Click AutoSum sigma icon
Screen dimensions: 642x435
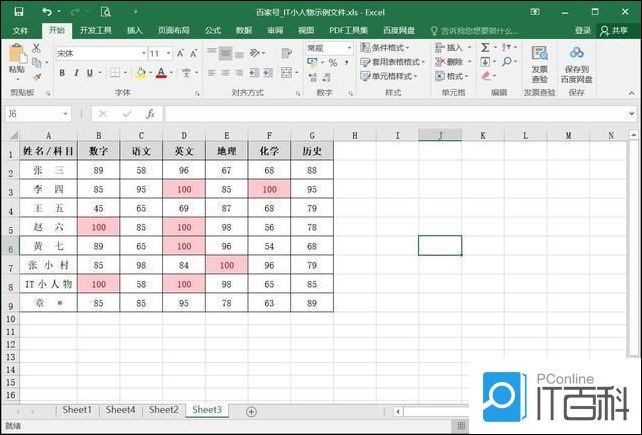485,48
